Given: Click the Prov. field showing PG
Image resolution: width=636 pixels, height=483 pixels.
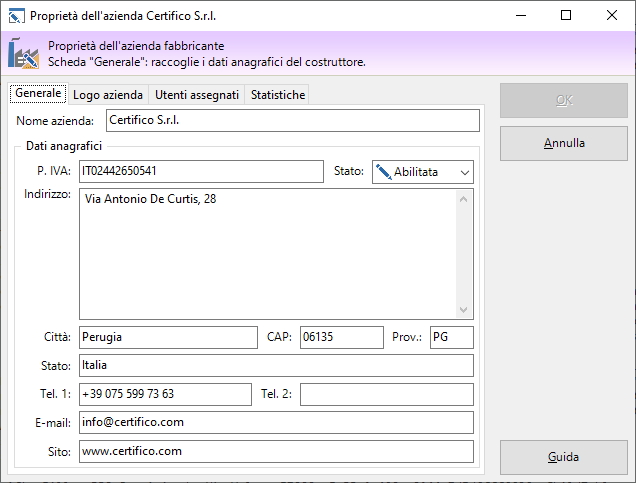Looking at the screenshot, I should tap(451, 337).
